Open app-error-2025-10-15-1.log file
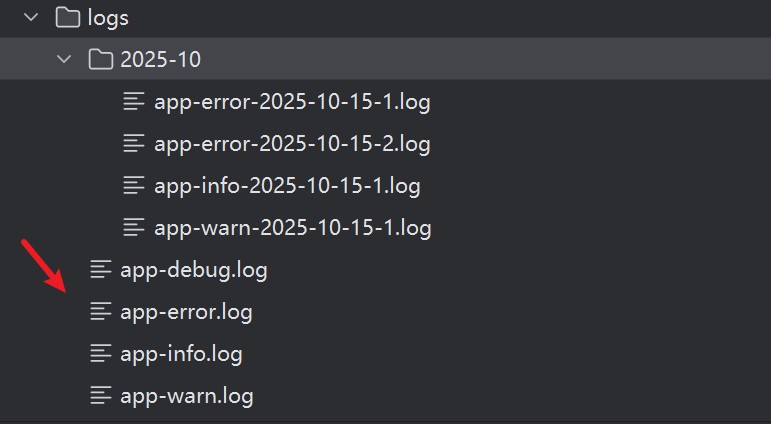The width and height of the screenshot is (771, 424). coord(292,101)
